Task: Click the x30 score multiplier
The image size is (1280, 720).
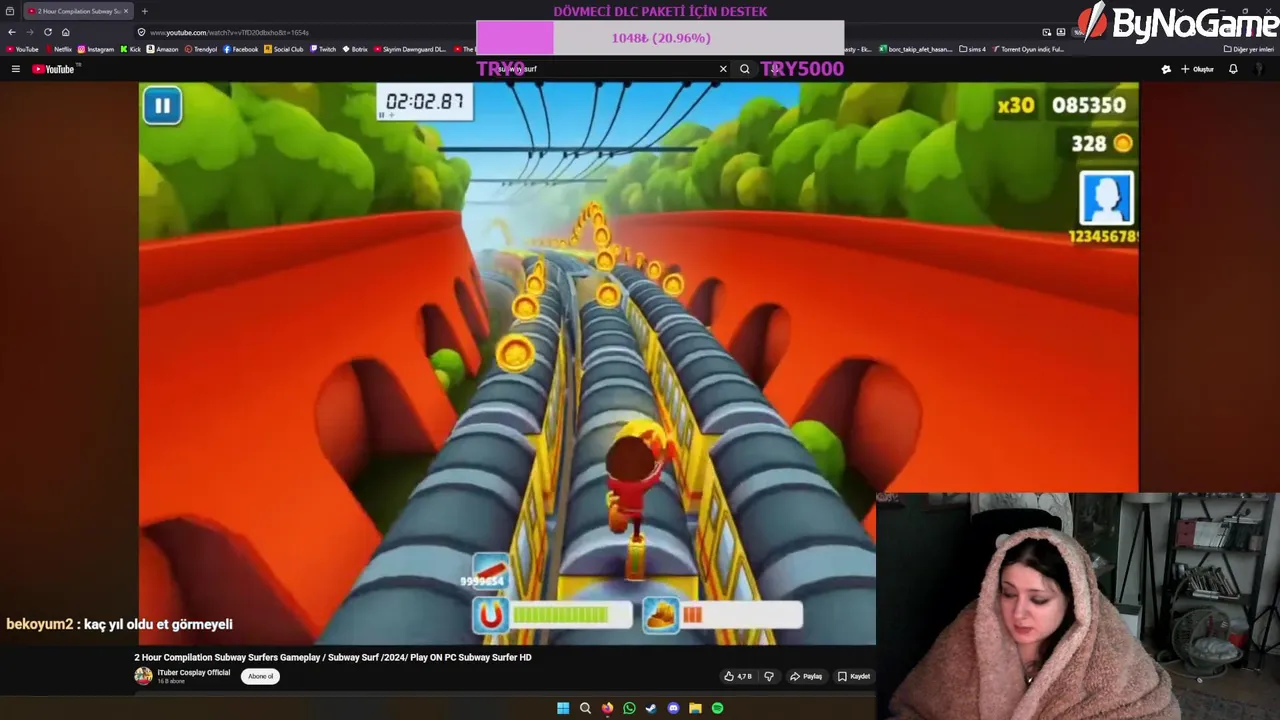Action: pyautogui.click(x=1015, y=105)
